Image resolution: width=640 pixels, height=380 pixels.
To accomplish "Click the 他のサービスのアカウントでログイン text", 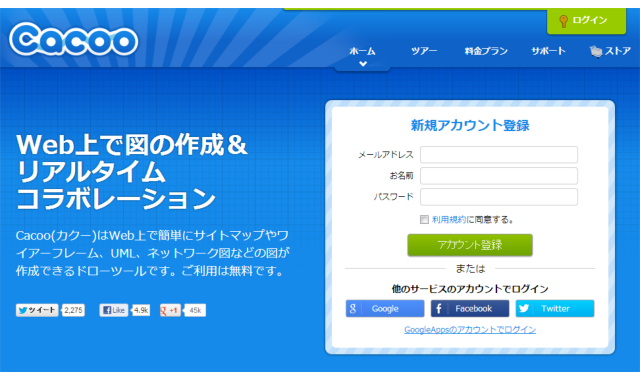I will tap(470, 289).
